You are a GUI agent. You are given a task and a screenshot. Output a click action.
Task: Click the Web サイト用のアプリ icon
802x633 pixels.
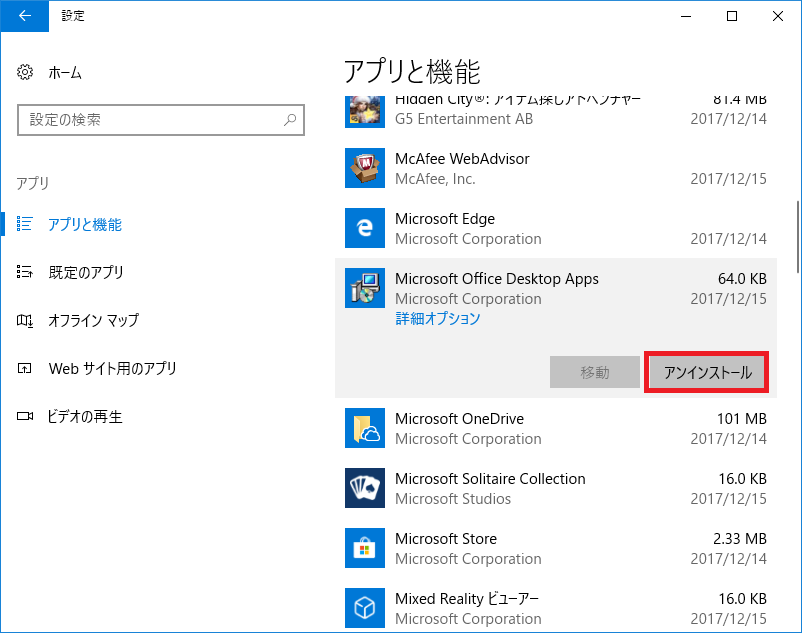(x=25, y=368)
